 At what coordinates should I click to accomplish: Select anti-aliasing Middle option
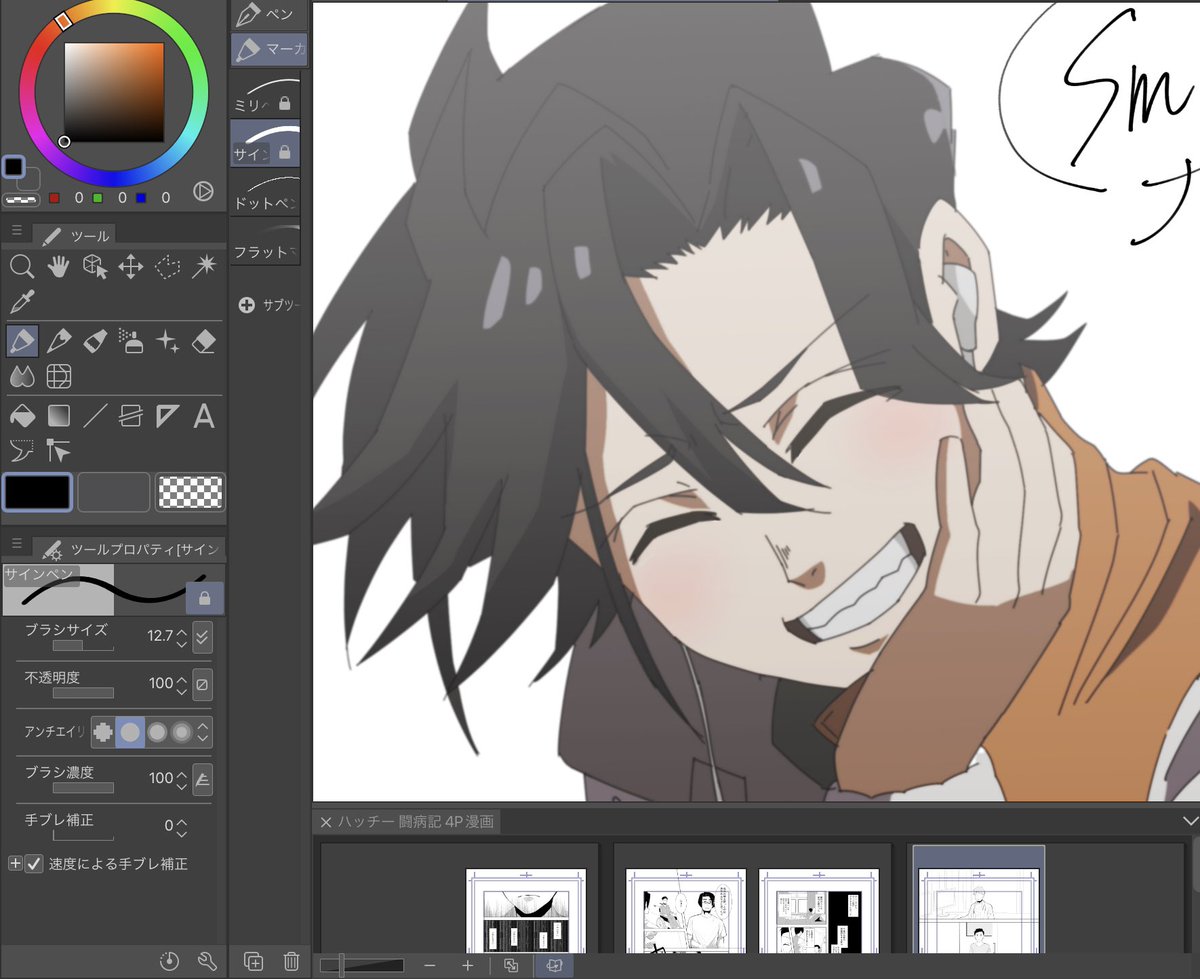tap(156, 732)
